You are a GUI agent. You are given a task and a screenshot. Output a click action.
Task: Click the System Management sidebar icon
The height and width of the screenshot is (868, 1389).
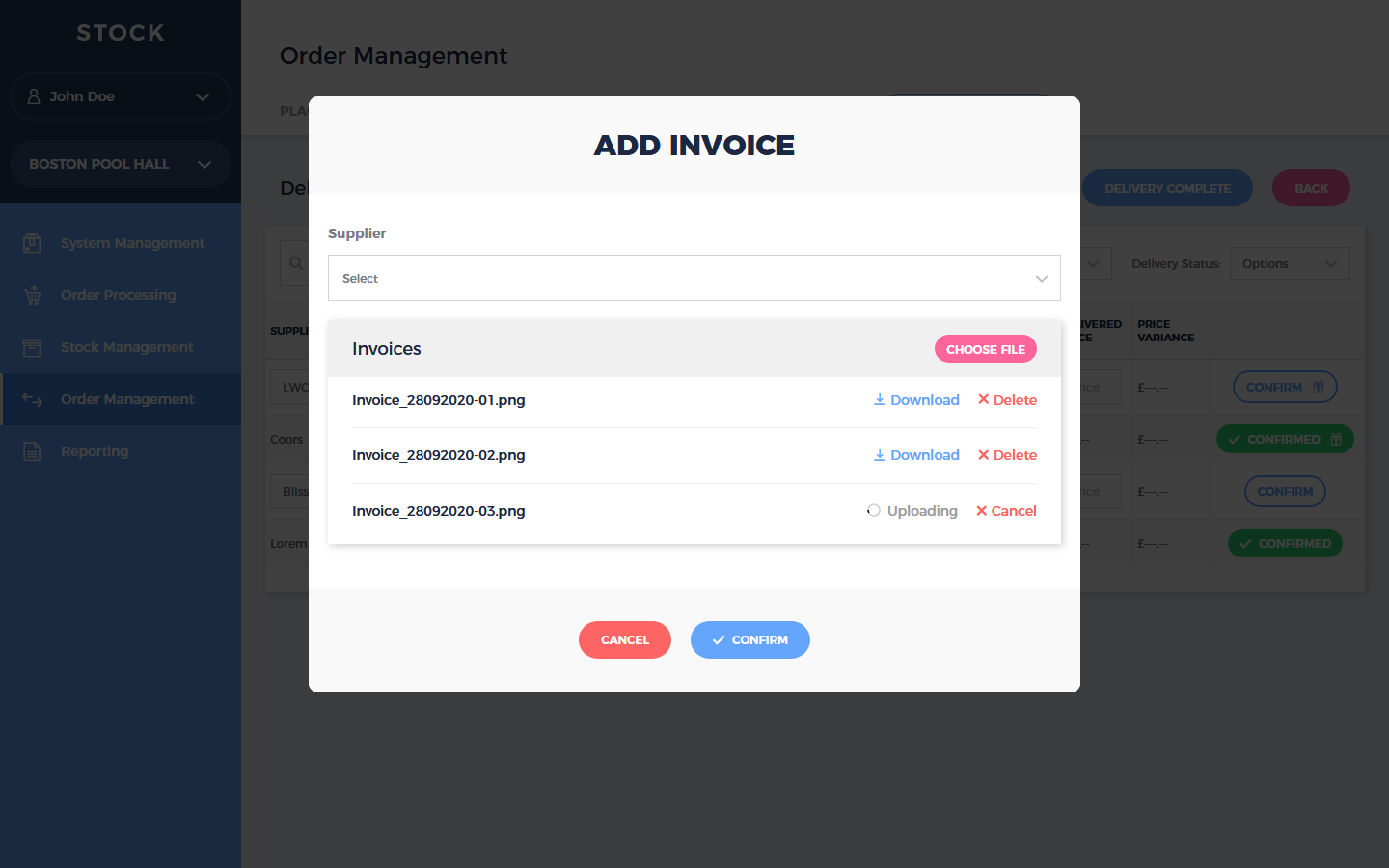32,243
